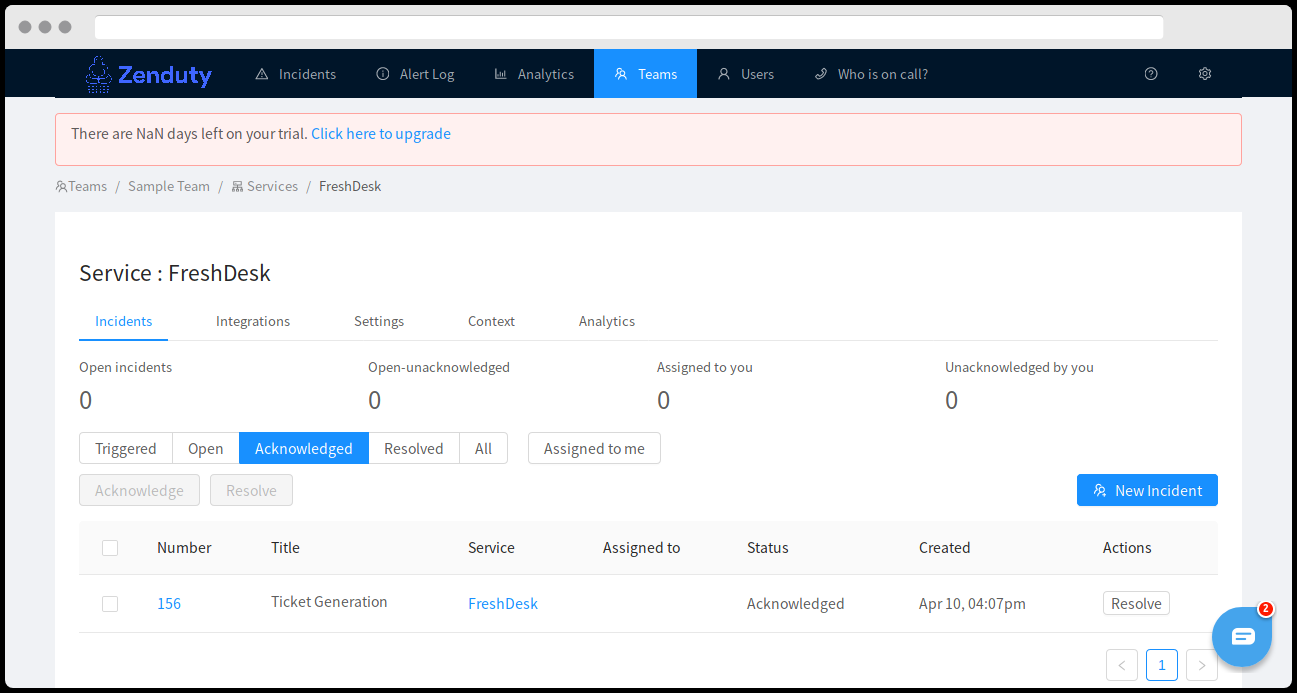Open Users page in navigation
This screenshot has height=693, width=1297.
[746, 74]
